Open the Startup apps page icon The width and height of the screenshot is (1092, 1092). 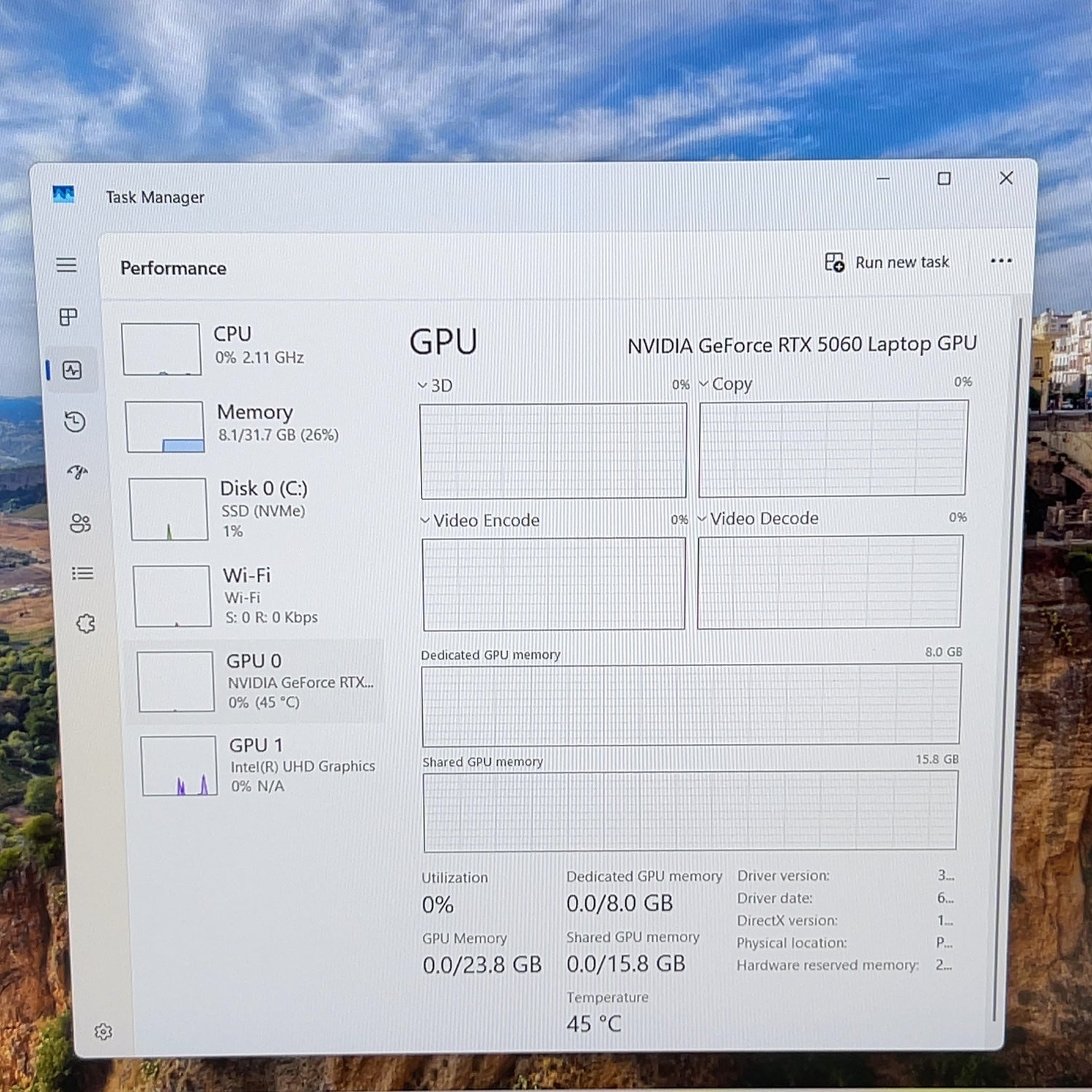point(77,472)
